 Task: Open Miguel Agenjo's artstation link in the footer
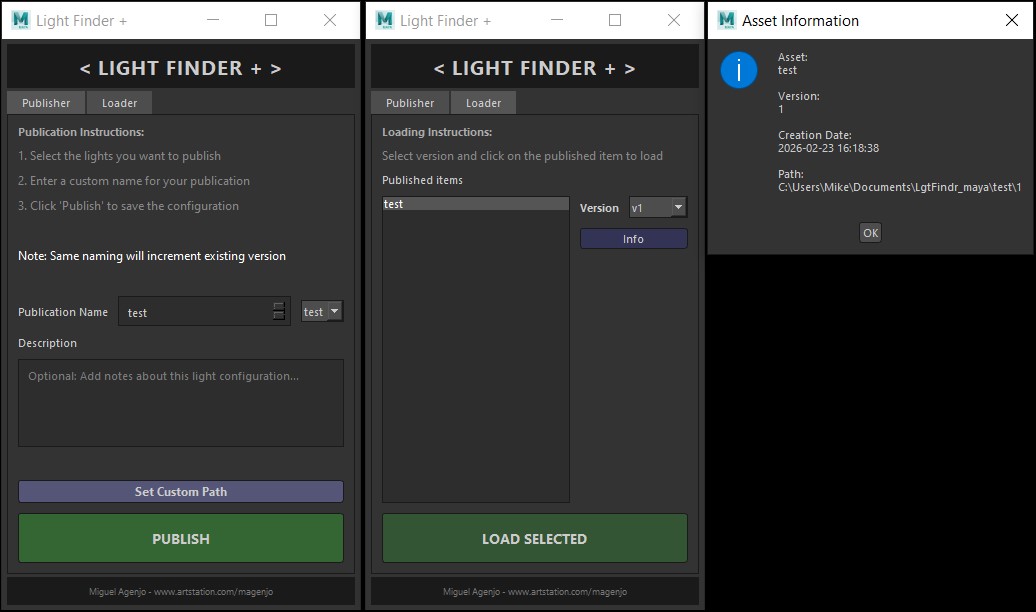coord(180,591)
